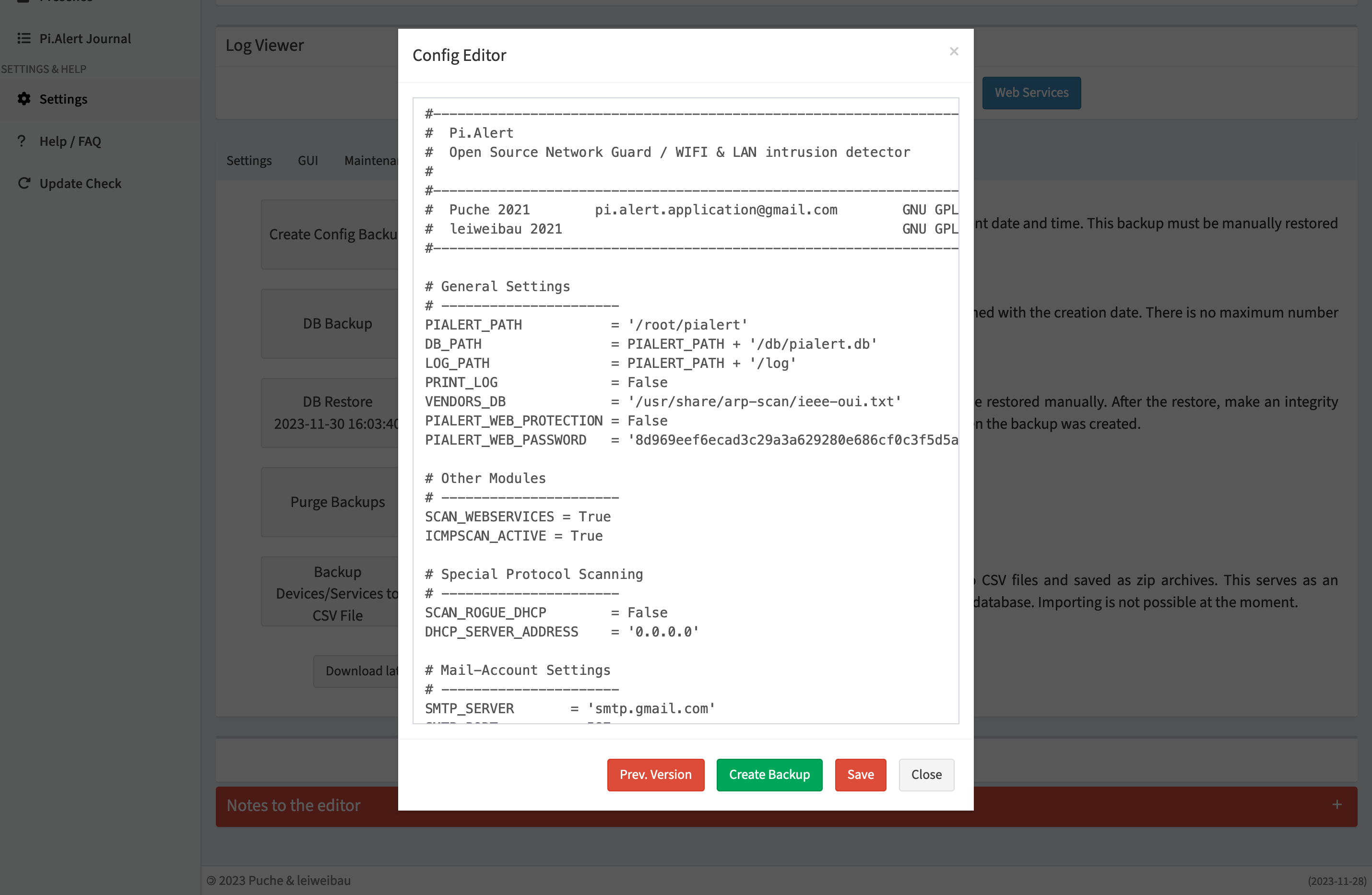Open the Maintenance tab
Image resolution: width=1372 pixels, height=895 pixels.
point(370,160)
